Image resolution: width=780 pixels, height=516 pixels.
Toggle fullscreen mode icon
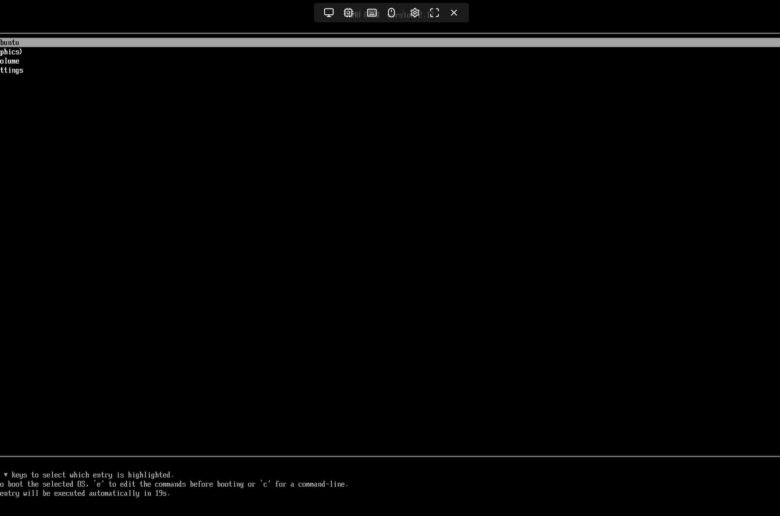click(434, 12)
